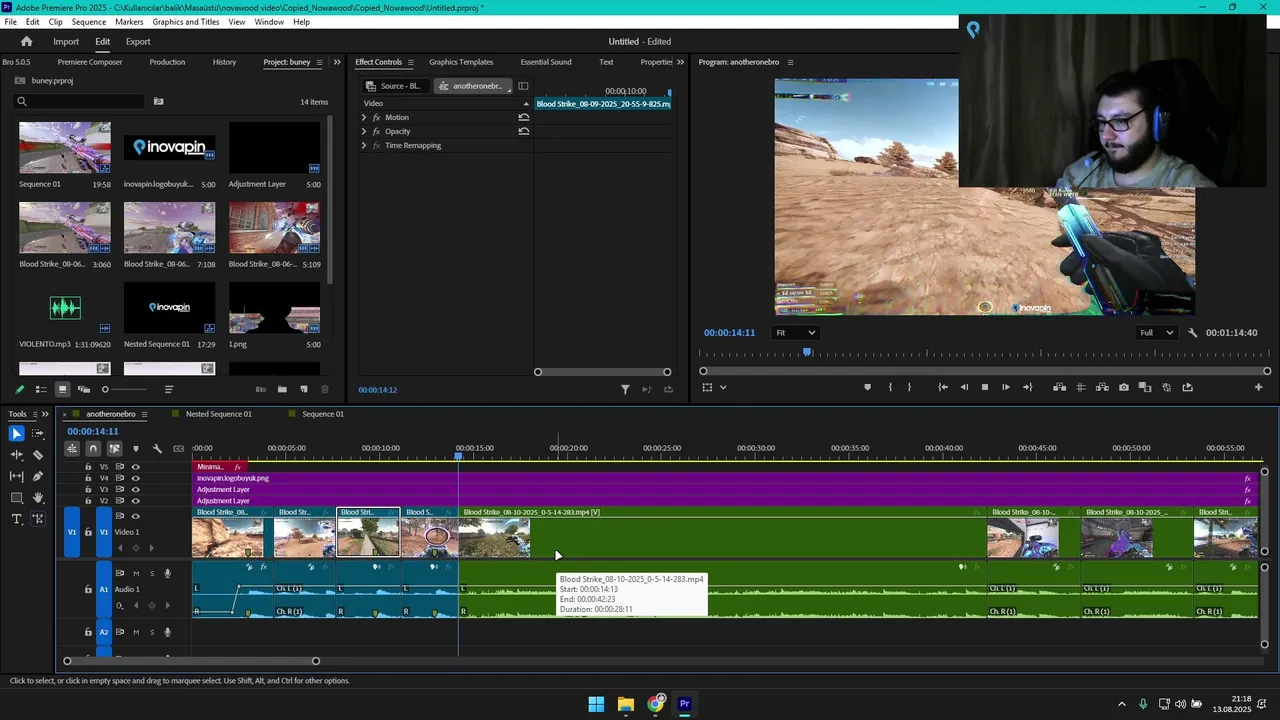
Task: Go to the Home screen
Action: [27, 41]
